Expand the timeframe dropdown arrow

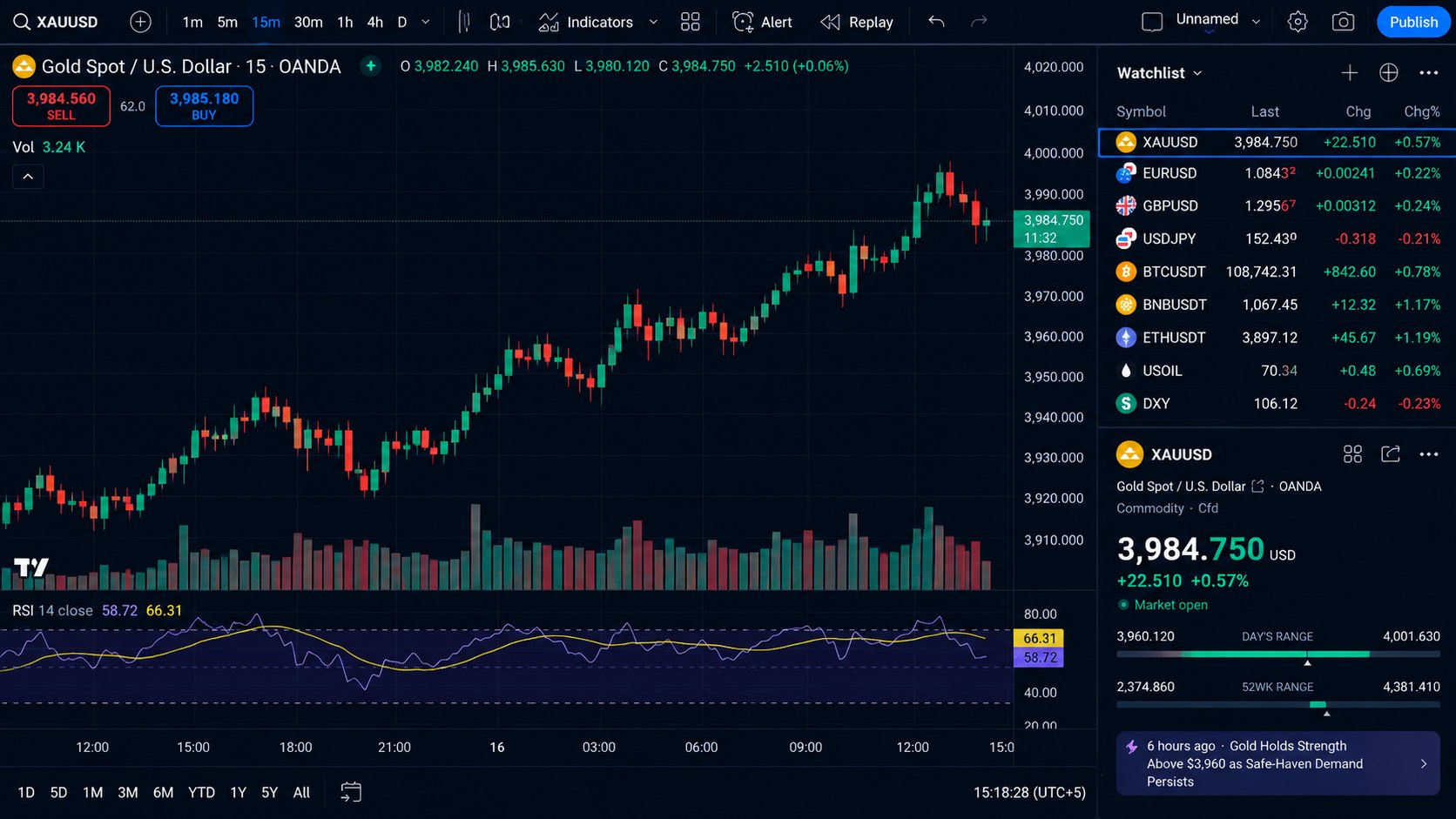click(x=426, y=22)
